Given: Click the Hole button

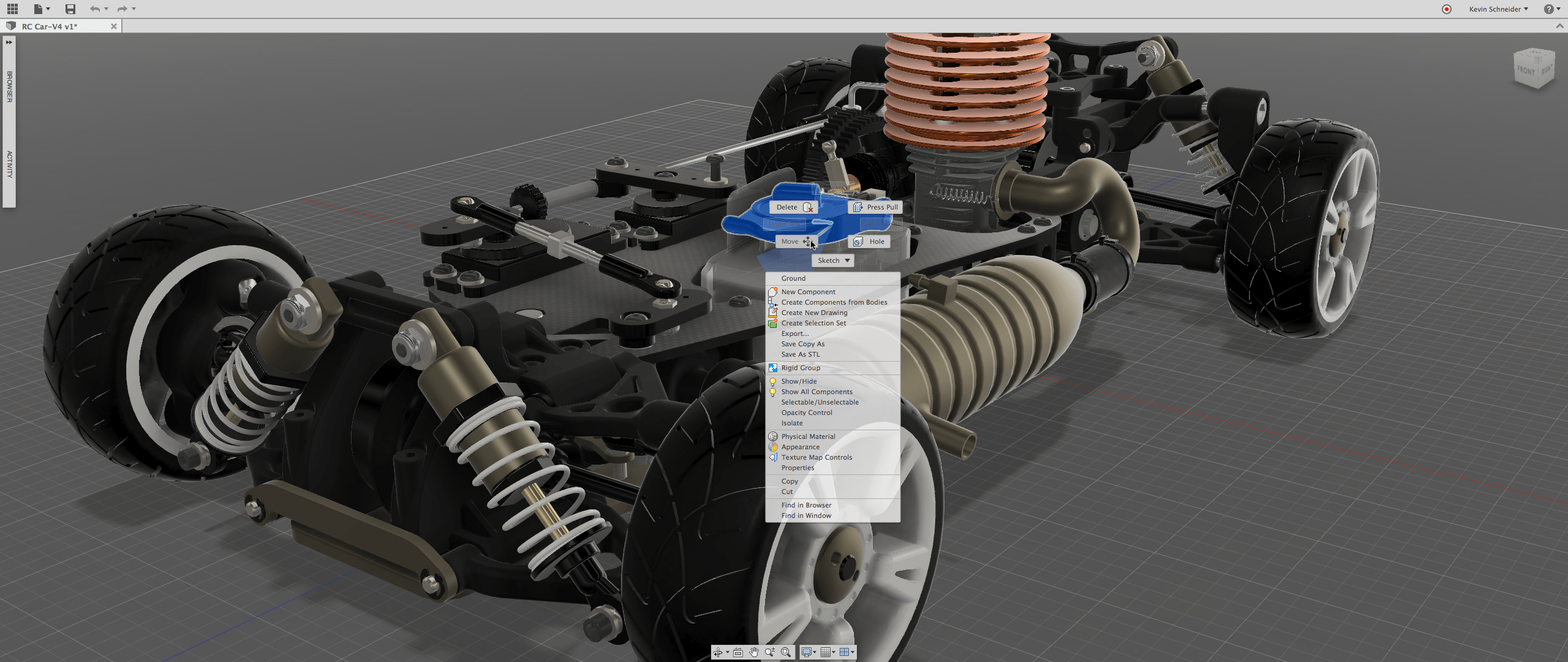Looking at the screenshot, I should click(869, 241).
